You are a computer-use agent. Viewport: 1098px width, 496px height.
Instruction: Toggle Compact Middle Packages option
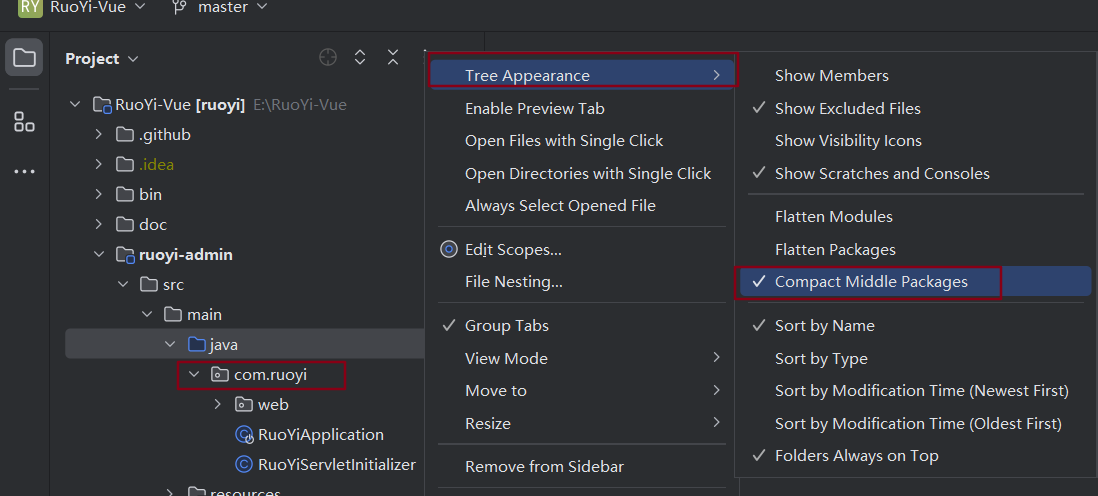click(871, 282)
